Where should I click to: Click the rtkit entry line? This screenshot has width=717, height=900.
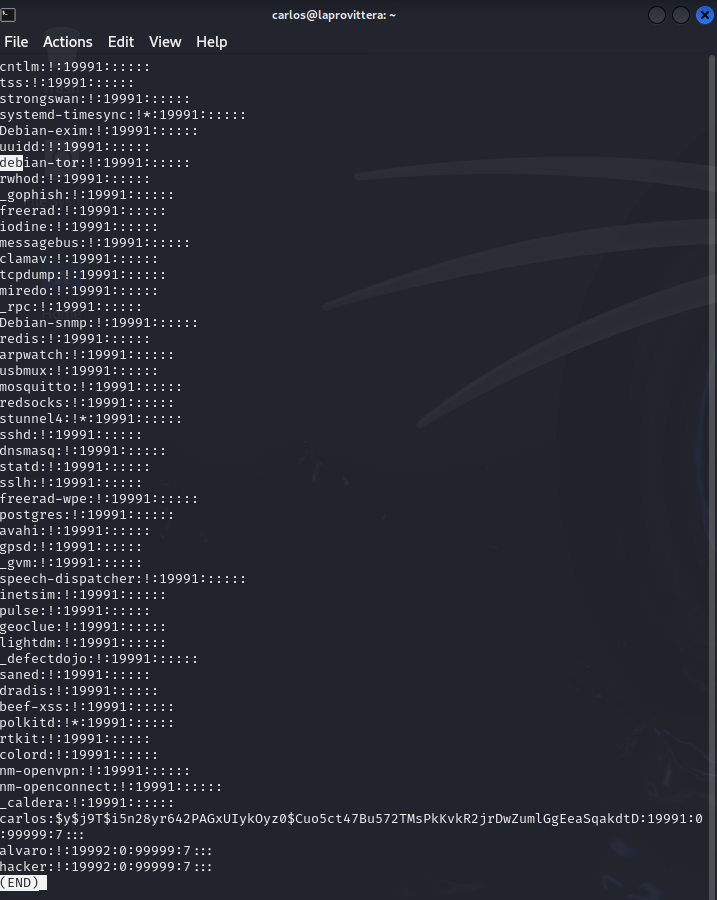pyautogui.click(x=75, y=739)
